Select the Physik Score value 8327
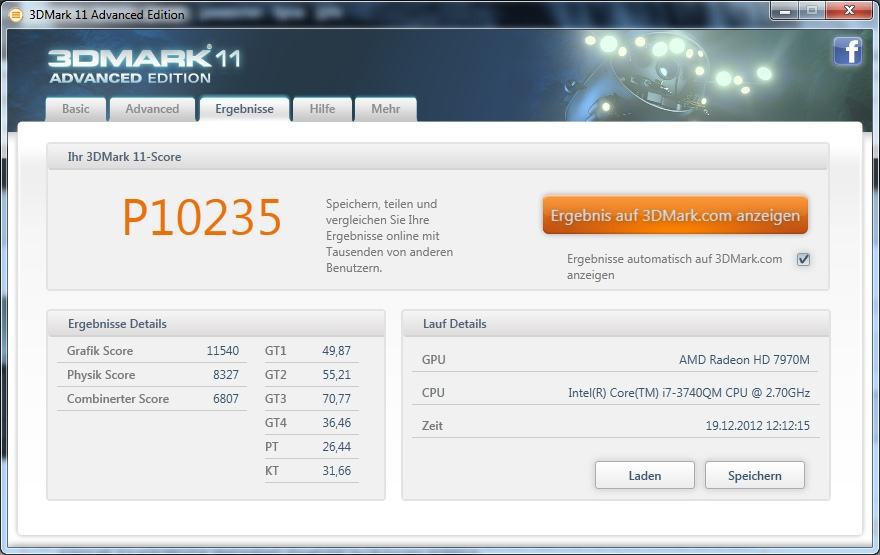The height and width of the screenshot is (555, 880). pos(226,375)
